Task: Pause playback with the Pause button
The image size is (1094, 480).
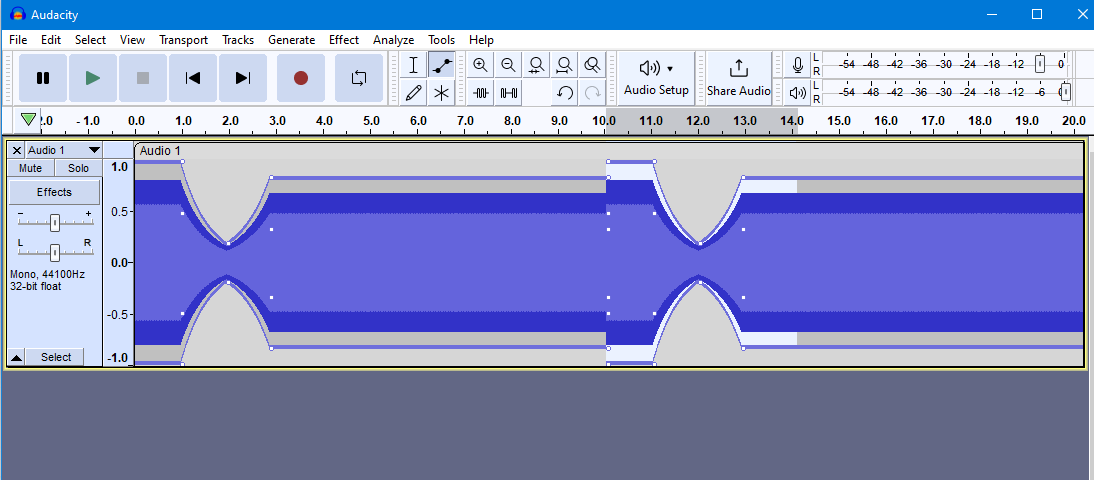Action: [43, 78]
